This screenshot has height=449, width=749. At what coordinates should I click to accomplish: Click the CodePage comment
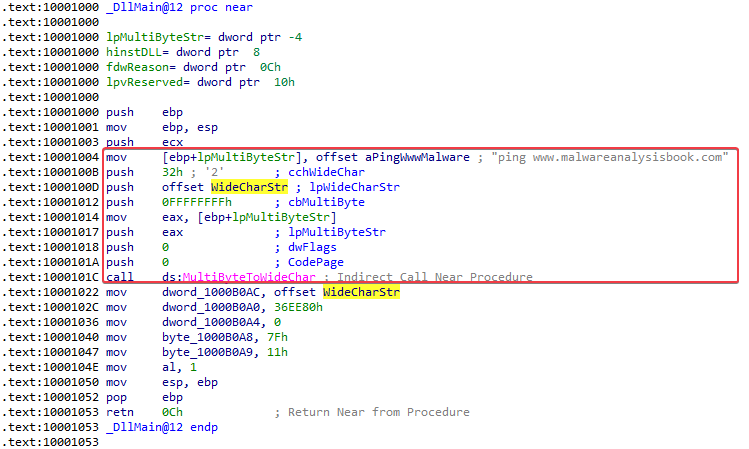[316, 262]
